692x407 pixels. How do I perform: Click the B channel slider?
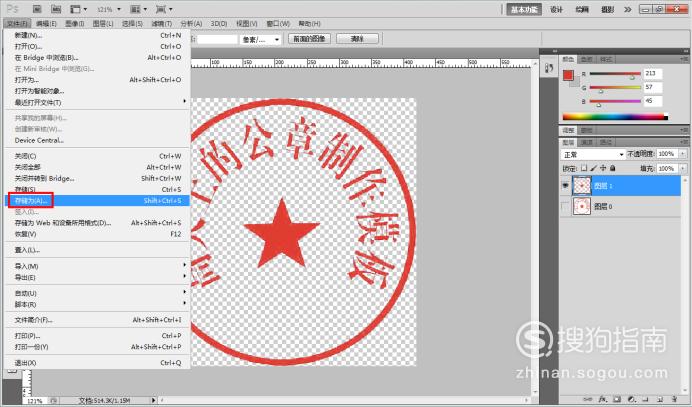(615, 102)
